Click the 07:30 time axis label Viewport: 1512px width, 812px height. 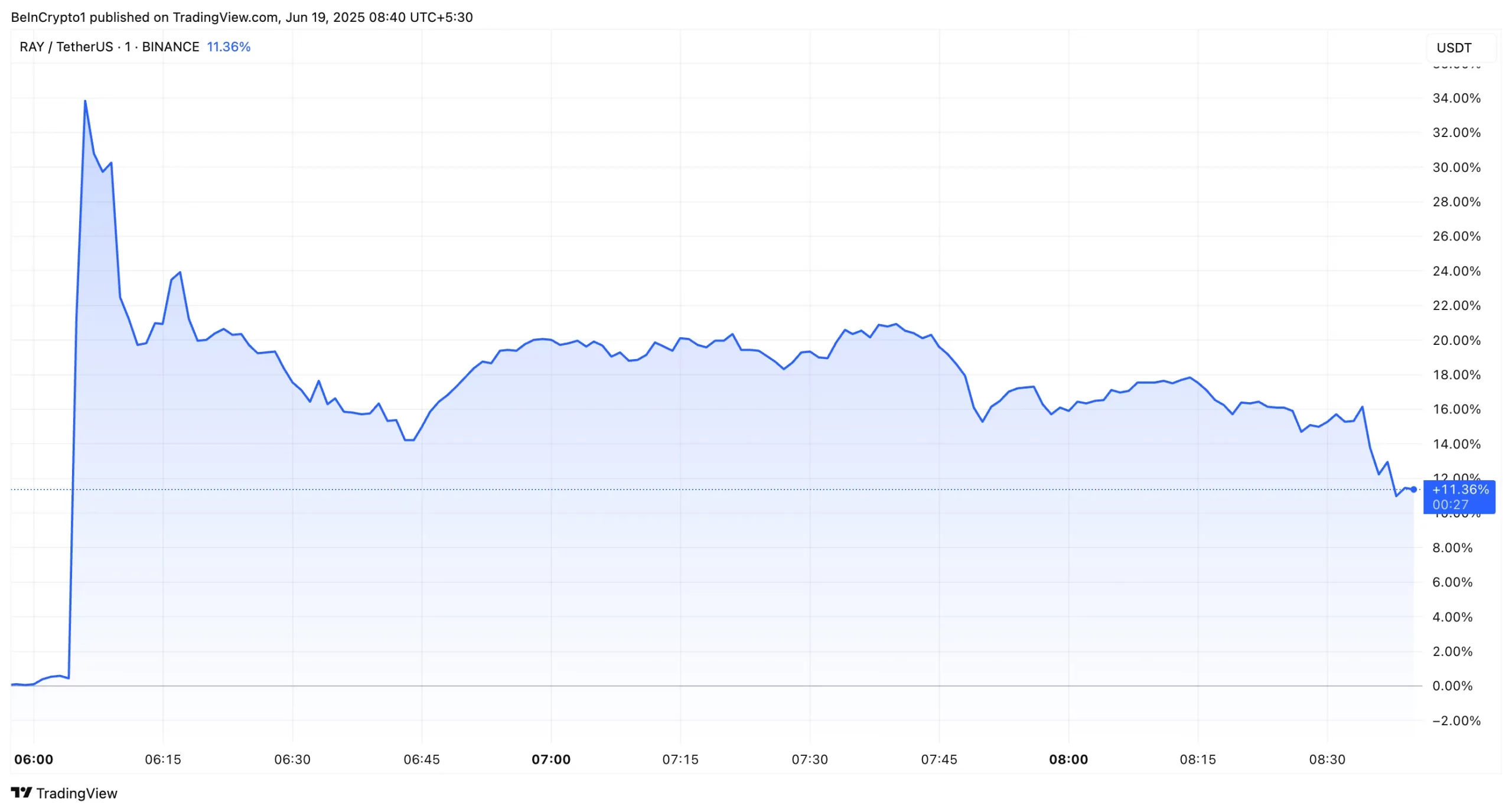coord(809,759)
